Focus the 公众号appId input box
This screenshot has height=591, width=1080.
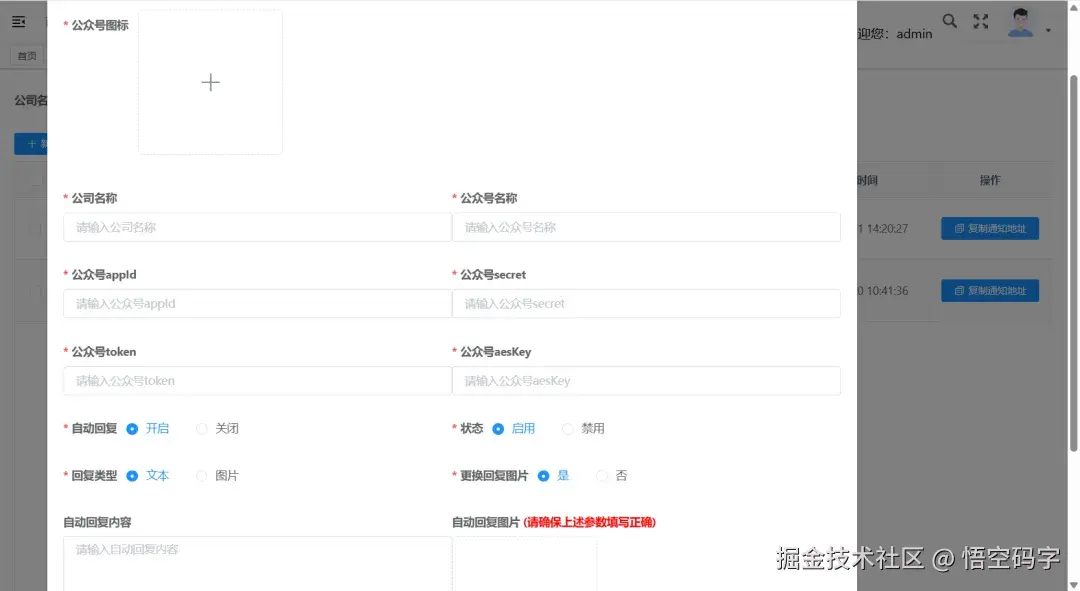pos(257,303)
